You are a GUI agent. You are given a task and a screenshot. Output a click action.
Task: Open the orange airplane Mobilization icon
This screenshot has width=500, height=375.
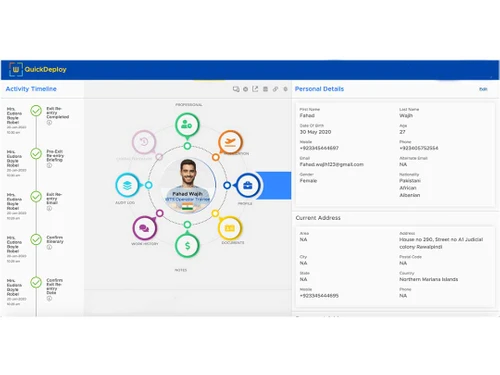pyautogui.click(x=230, y=142)
